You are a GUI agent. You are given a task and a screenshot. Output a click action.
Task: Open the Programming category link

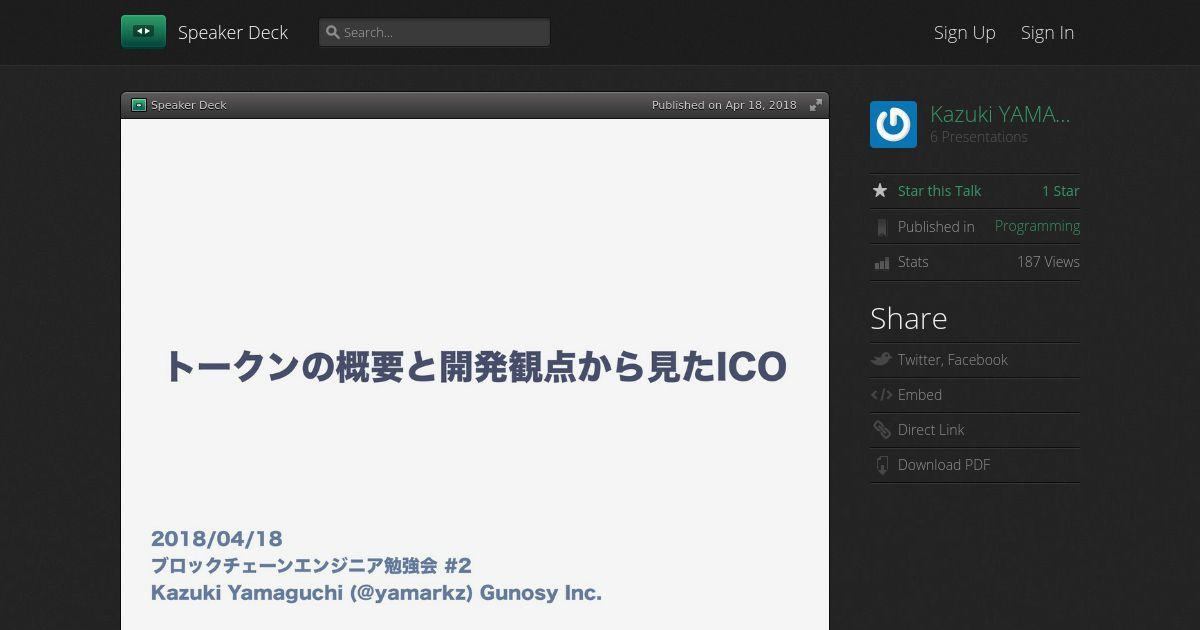click(1037, 226)
